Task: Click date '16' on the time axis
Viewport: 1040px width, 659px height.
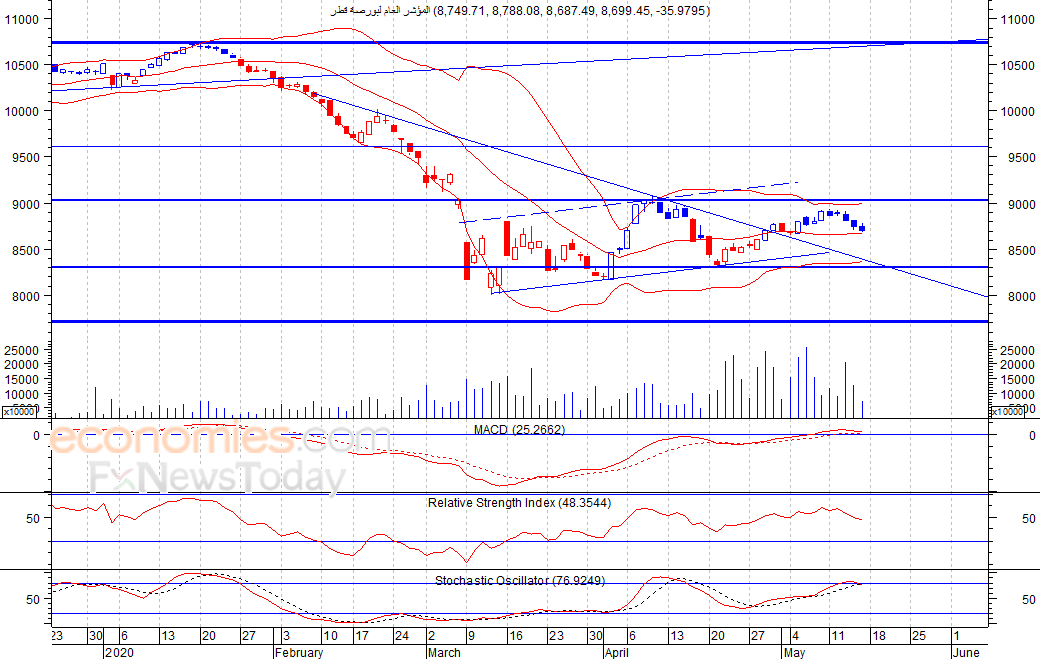Action: click(516, 636)
